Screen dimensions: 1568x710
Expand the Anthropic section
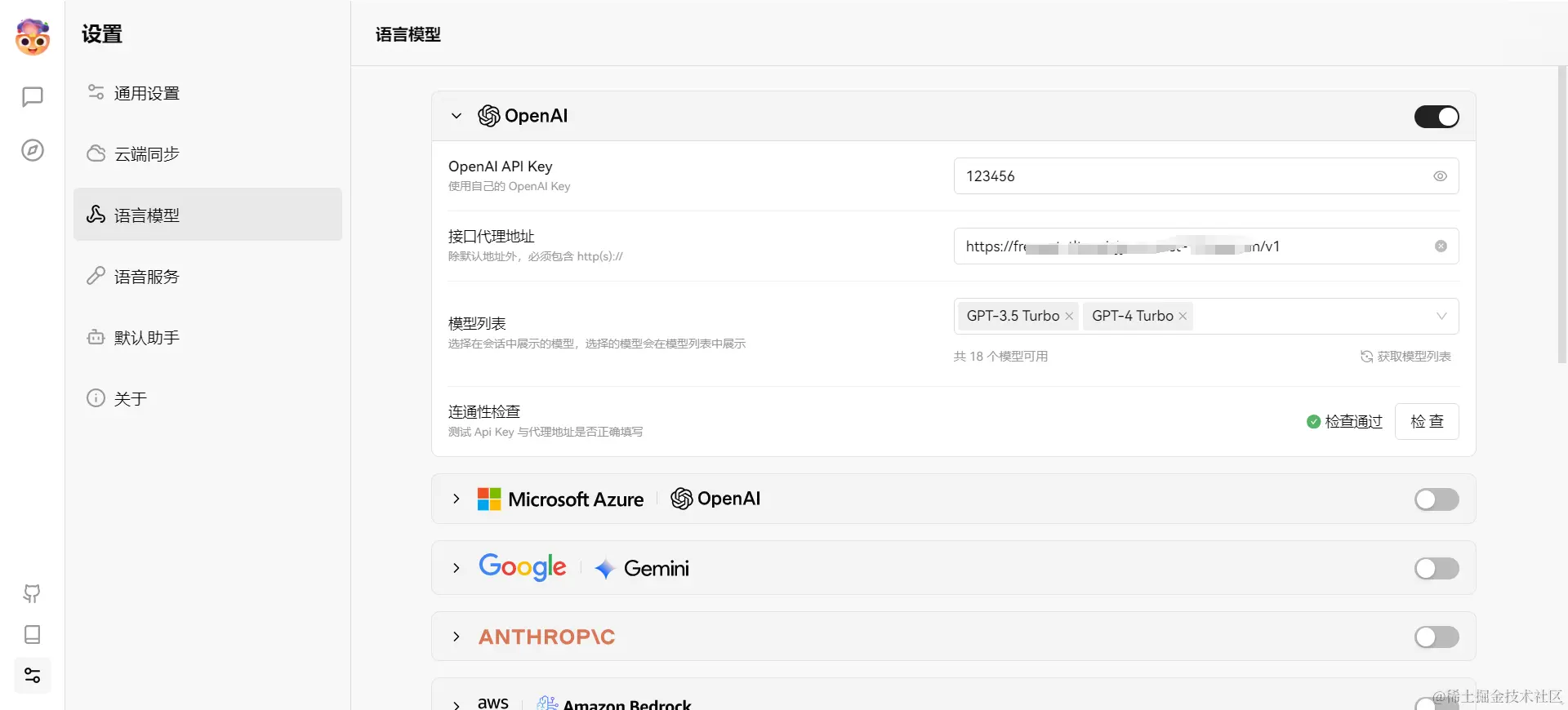[x=457, y=637]
